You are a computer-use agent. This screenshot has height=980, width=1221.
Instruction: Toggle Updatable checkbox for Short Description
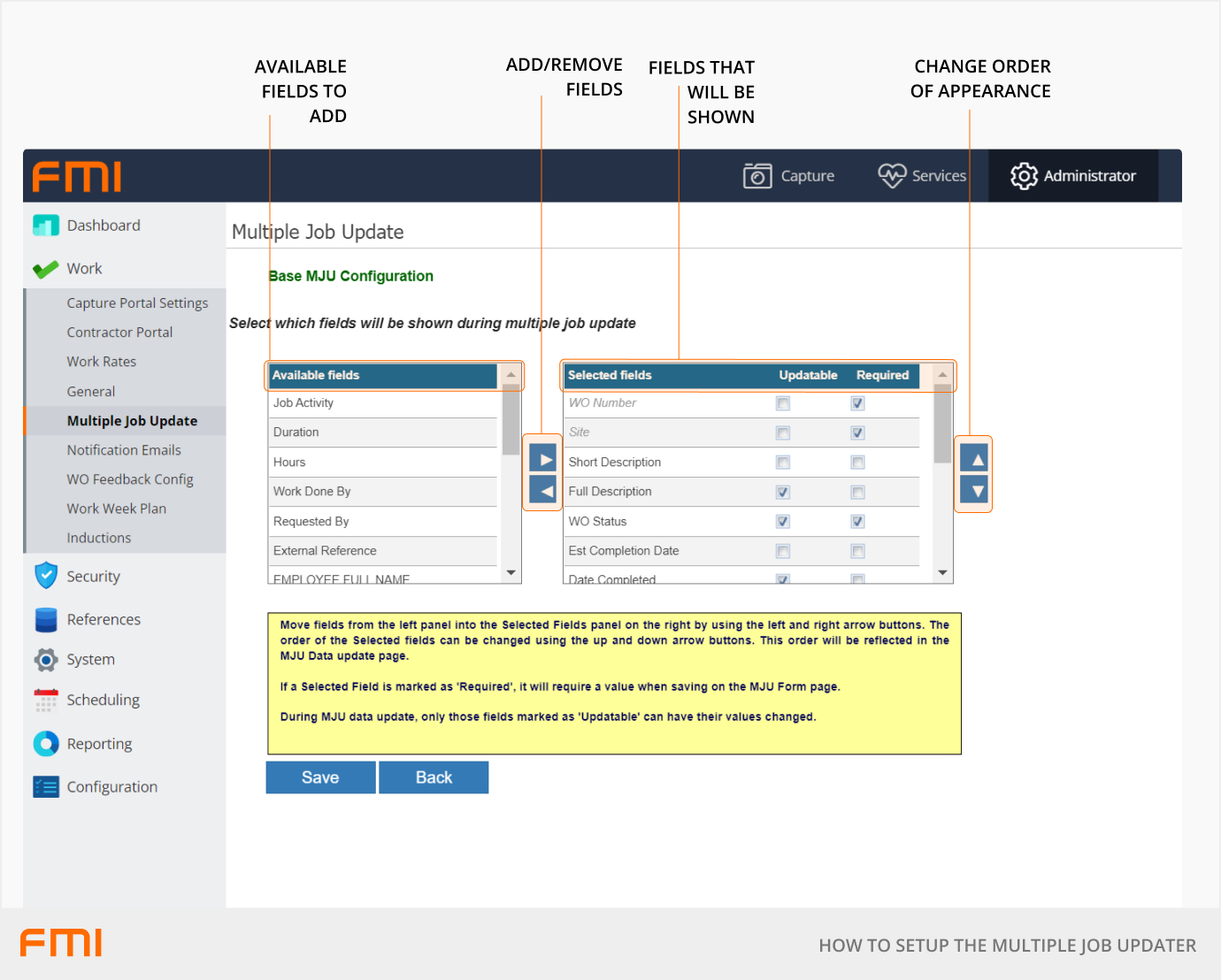783,463
